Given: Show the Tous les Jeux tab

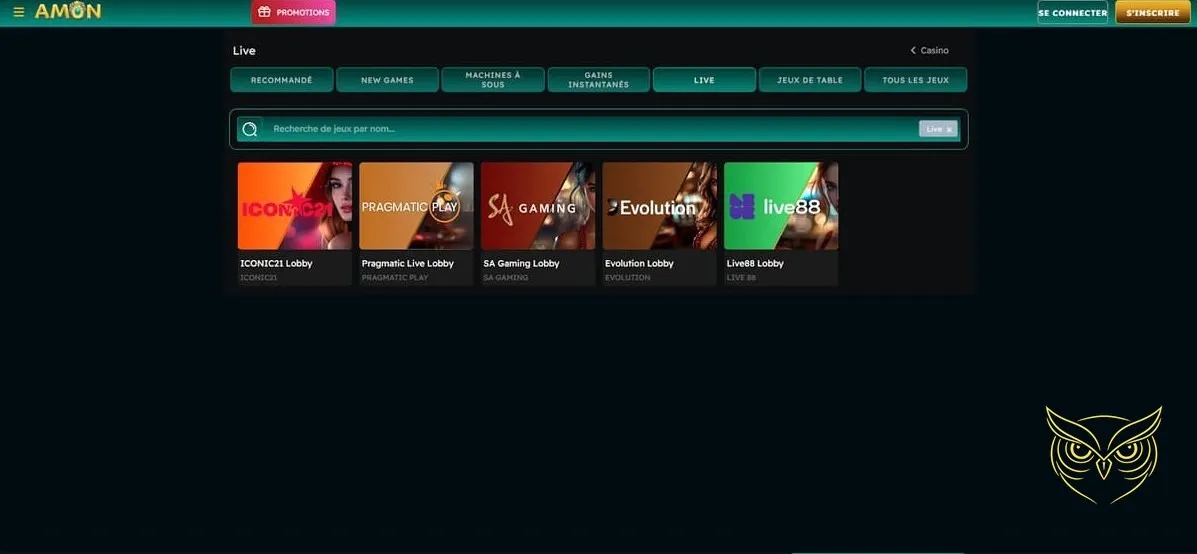Looking at the screenshot, I should pos(915,80).
